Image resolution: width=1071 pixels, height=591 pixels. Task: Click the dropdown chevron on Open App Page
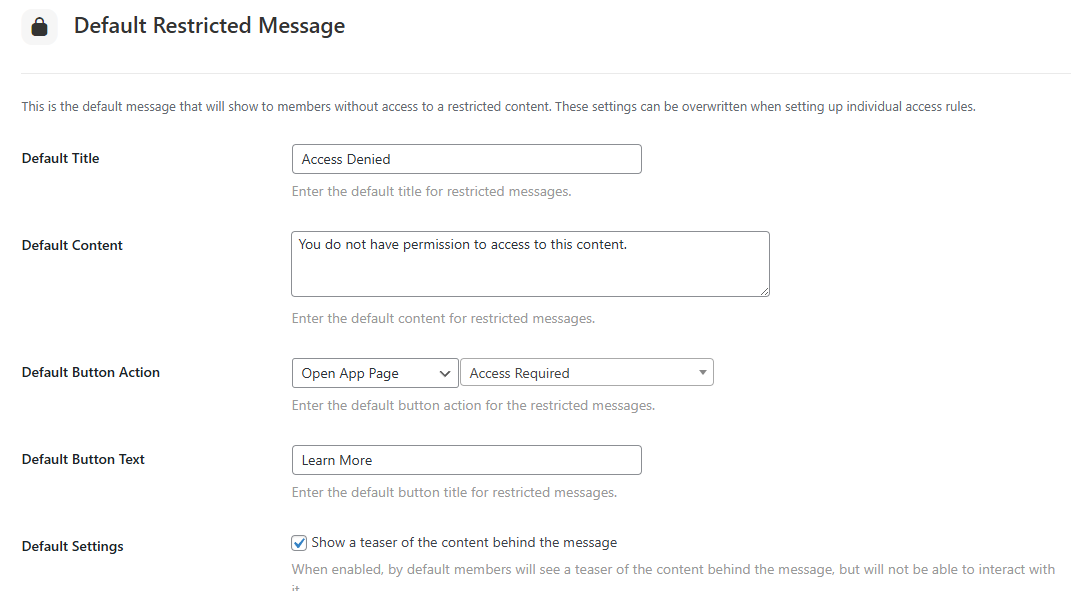point(442,372)
